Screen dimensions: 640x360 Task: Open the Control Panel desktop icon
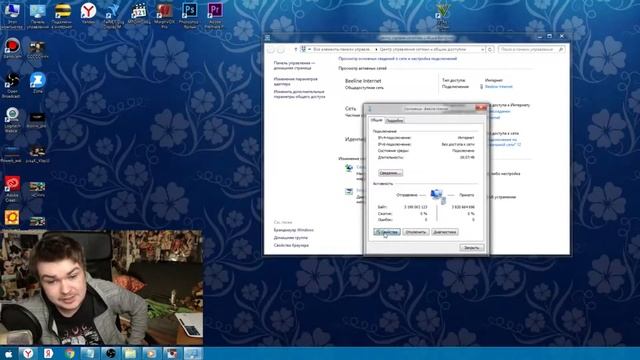click(x=38, y=15)
